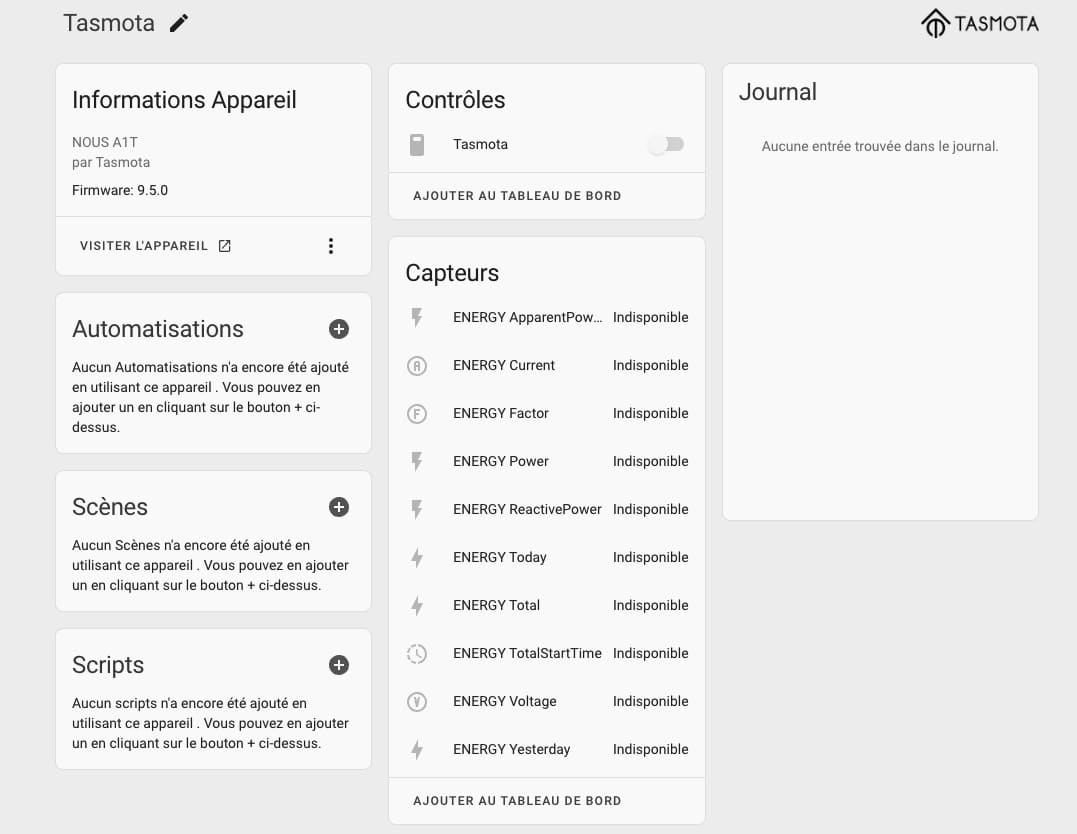Image resolution: width=1077 pixels, height=834 pixels.
Task: Click the Firmware: 9.5.0 text
Action: click(120, 190)
